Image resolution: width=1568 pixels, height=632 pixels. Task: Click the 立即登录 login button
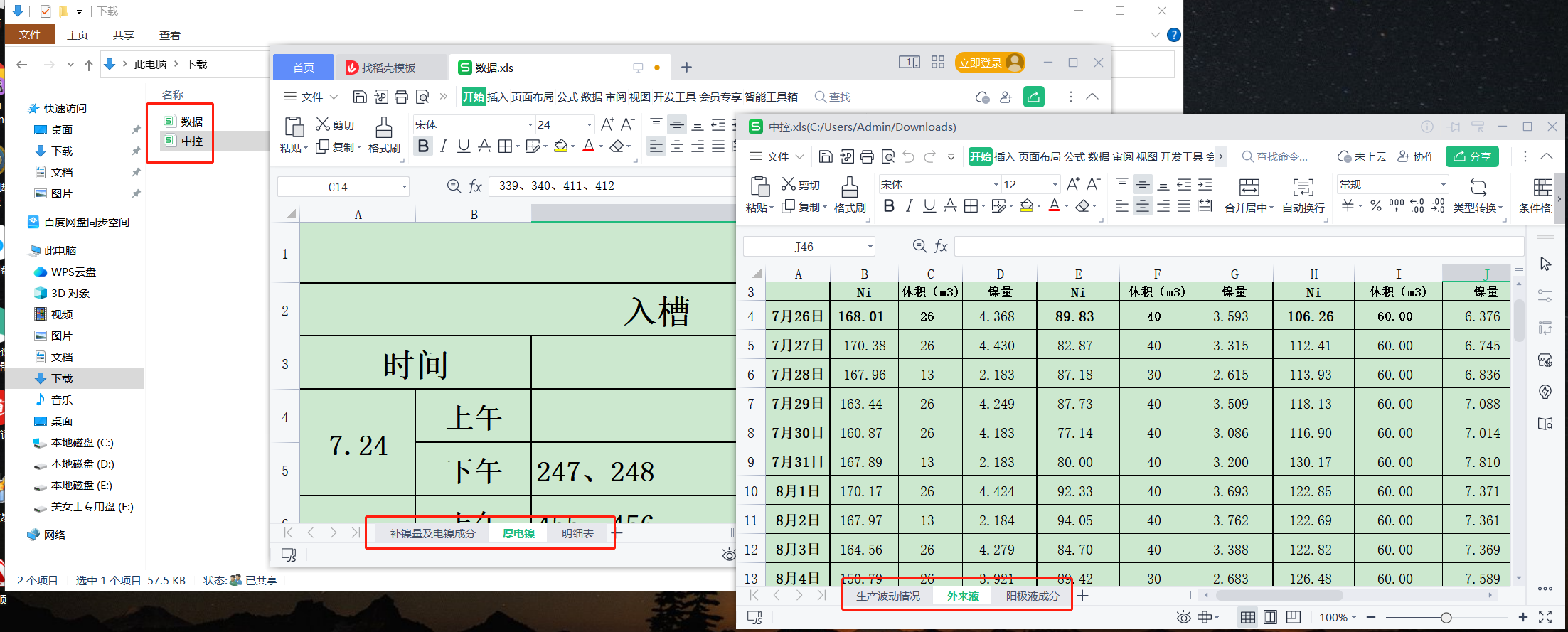click(x=990, y=63)
